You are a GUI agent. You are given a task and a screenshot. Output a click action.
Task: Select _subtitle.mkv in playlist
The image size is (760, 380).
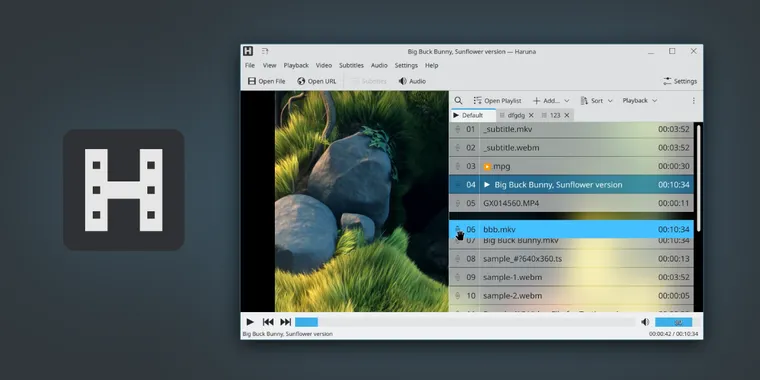(571, 129)
